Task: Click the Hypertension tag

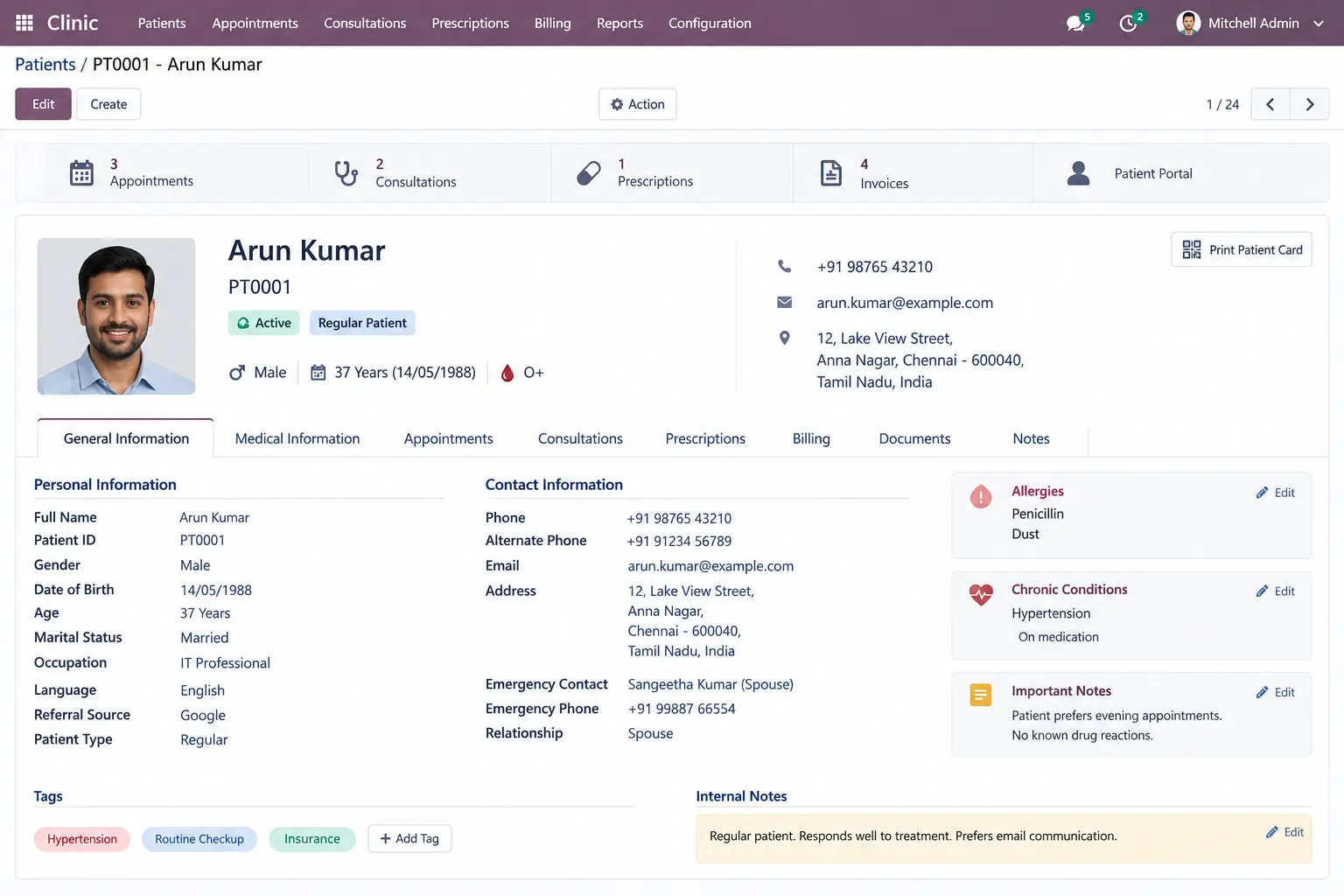Action: point(82,839)
